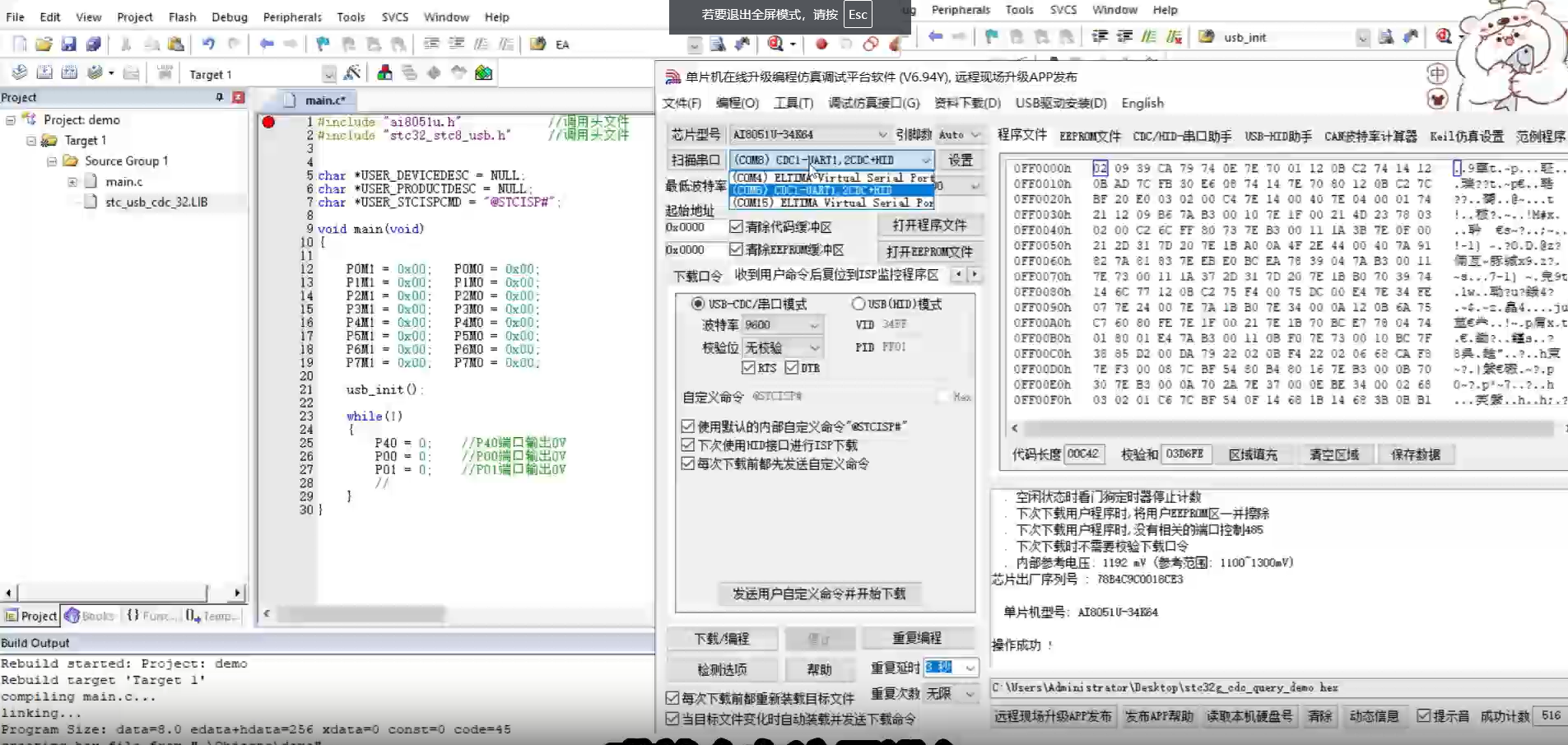Viewport: 1568px width, 745px height.
Task: Click the 检测选项 button
Action: coord(721,669)
